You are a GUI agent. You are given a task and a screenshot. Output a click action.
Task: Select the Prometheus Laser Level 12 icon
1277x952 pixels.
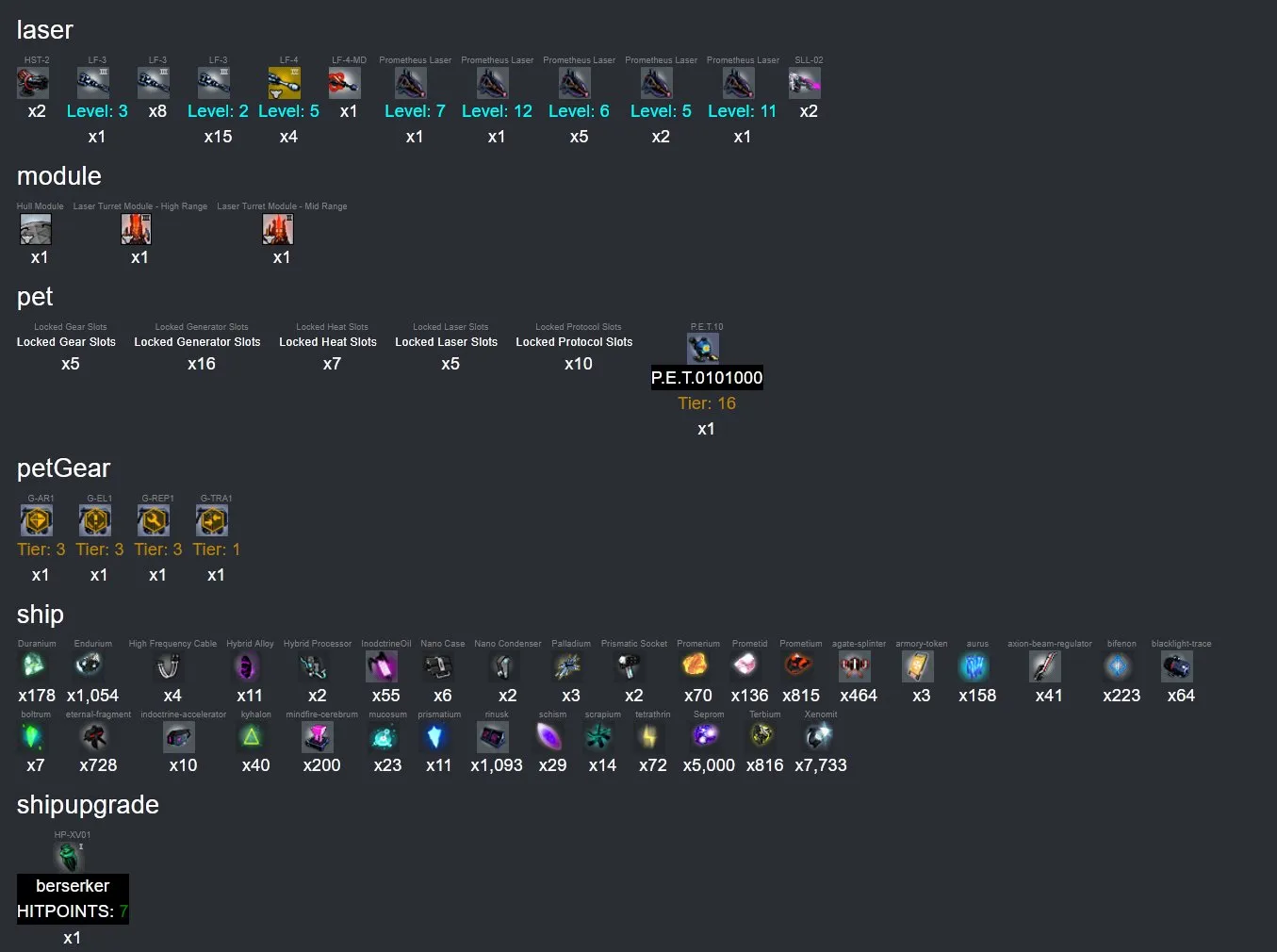click(x=493, y=83)
